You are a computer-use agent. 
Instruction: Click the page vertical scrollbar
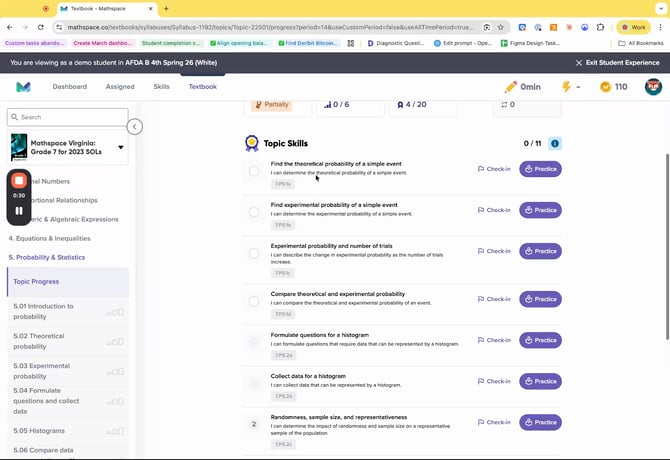[x=667, y=247]
